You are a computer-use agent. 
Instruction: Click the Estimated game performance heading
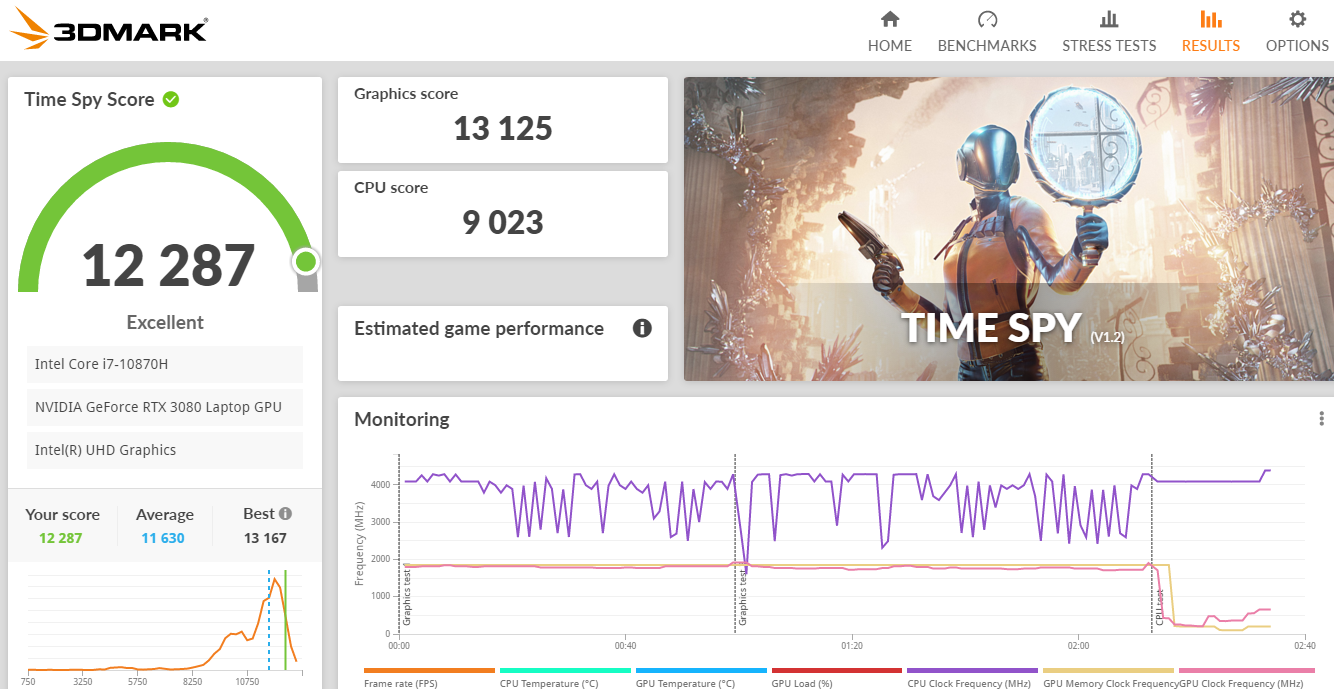(479, 328)
